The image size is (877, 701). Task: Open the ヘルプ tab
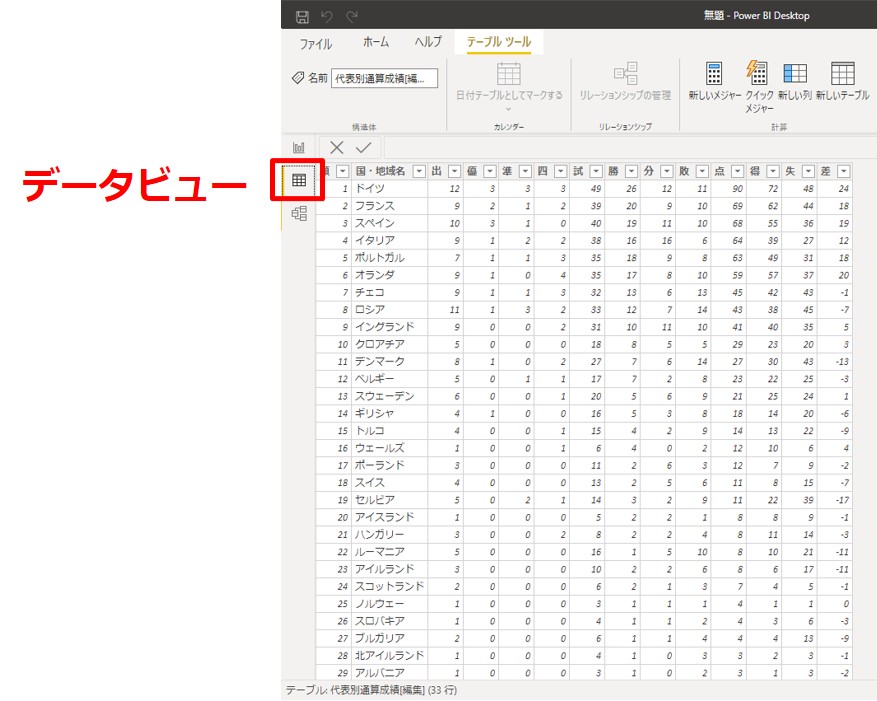click(428, 43)
